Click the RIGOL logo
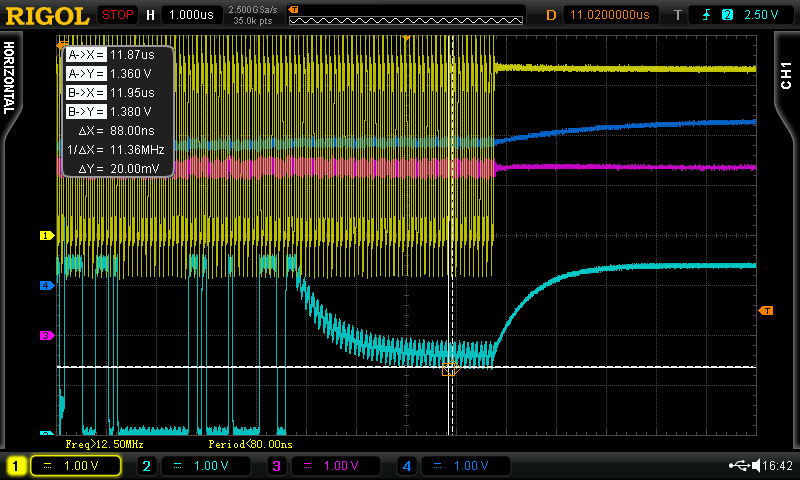 (x=46, y=15)
